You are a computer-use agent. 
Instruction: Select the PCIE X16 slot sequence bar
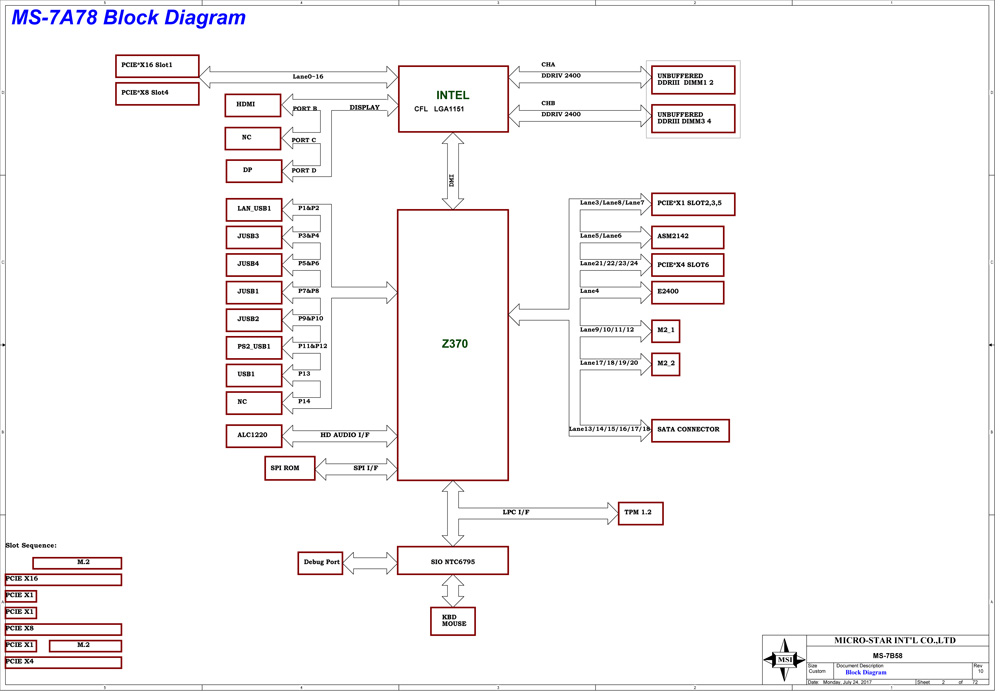(x=63, y=579)
